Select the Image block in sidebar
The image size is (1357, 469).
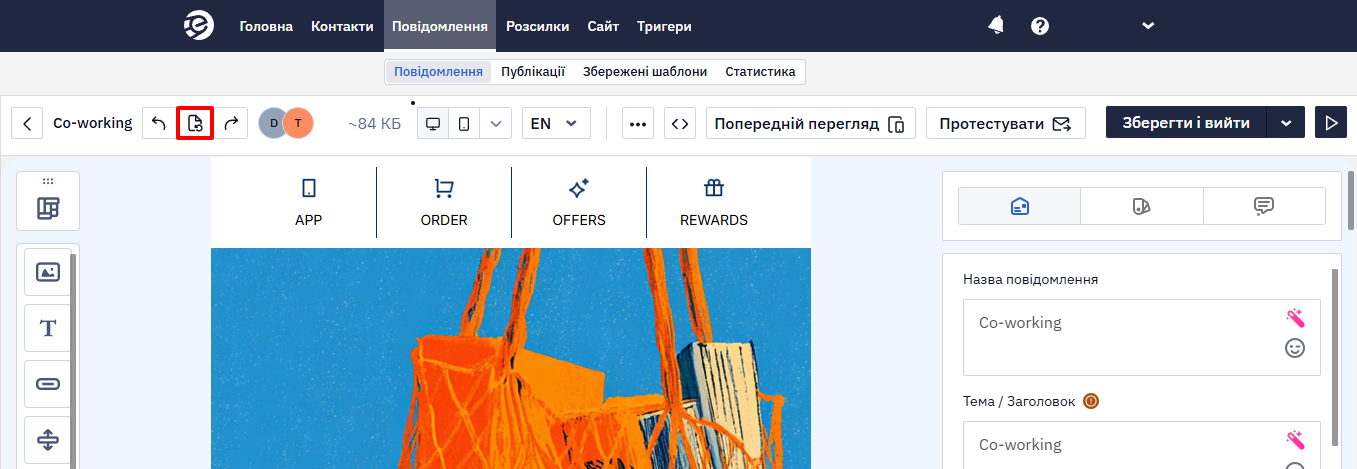[x=48, y=272]
